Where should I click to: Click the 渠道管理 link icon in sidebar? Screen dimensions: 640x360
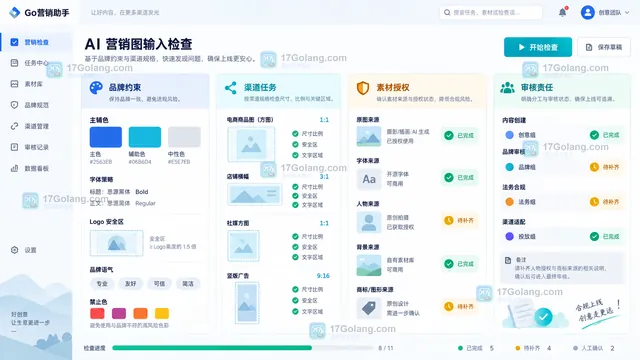[x=14, y=126]
